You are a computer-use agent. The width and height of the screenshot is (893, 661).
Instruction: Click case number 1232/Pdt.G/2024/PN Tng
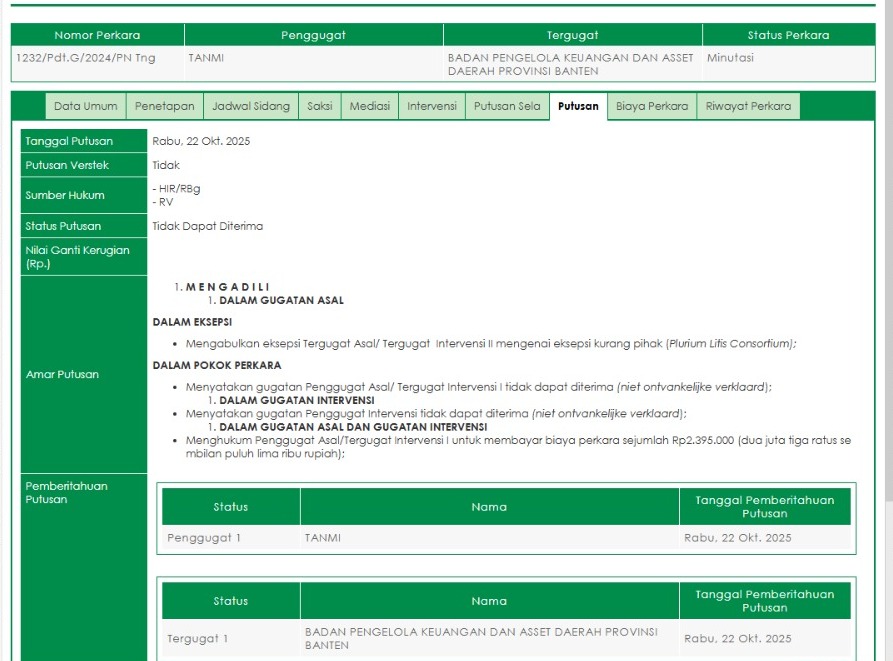pyautogui.click(x=86, y=58)
